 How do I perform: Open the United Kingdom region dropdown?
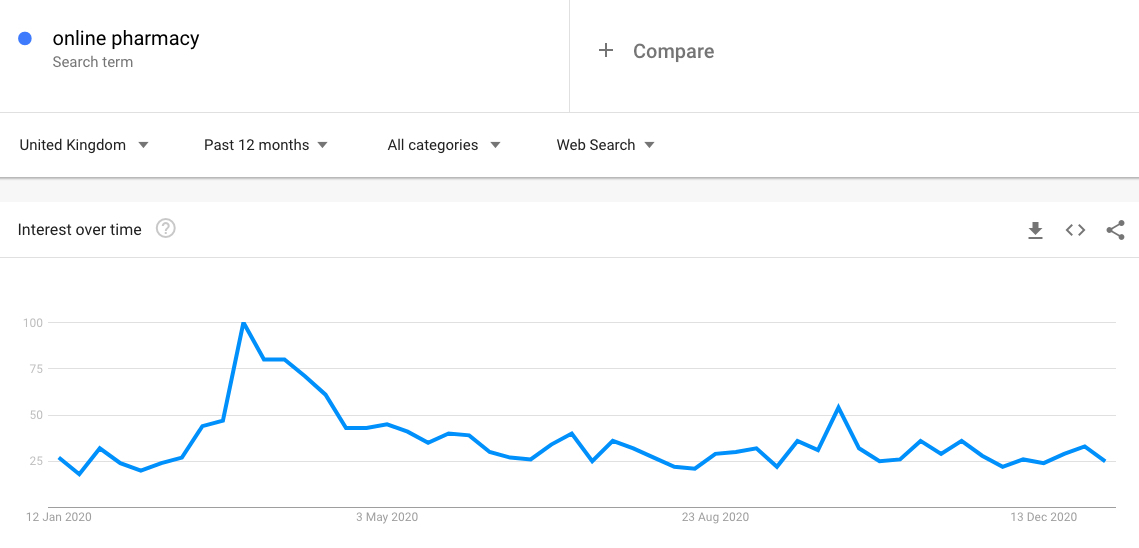84,145
